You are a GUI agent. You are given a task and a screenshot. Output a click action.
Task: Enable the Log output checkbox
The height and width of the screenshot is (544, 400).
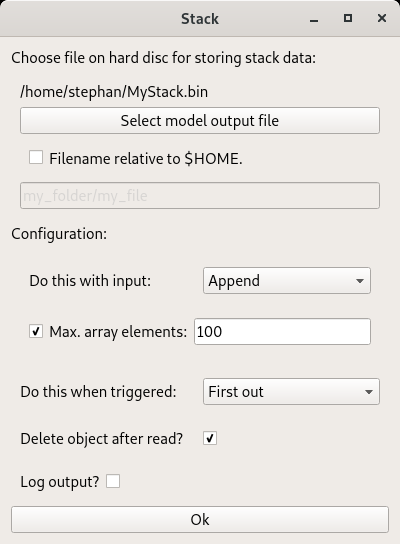tap(113, 481)
